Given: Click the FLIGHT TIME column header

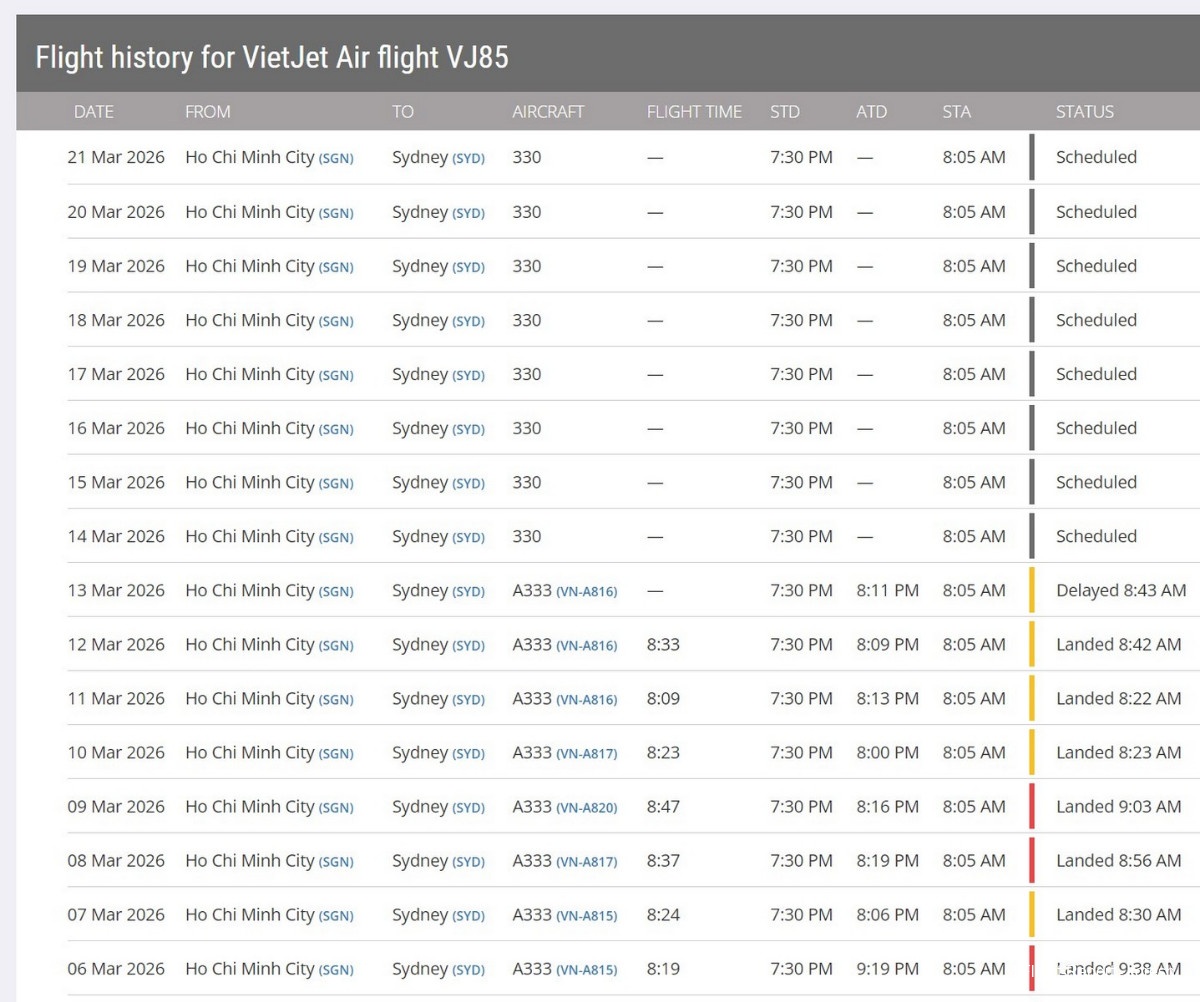Looking at the screenshot, I should (695, 112).
